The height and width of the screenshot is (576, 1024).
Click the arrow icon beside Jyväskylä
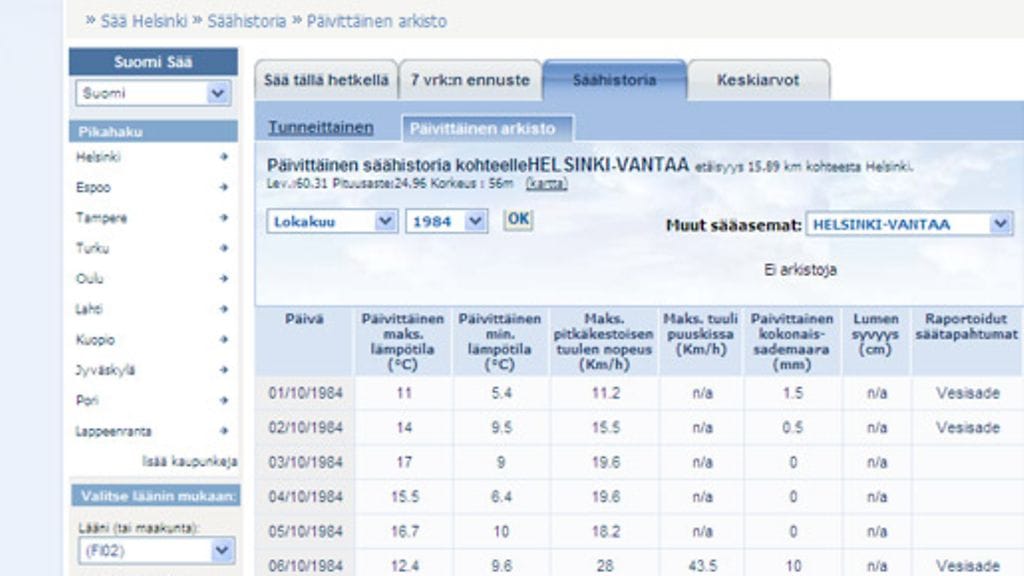224,370
